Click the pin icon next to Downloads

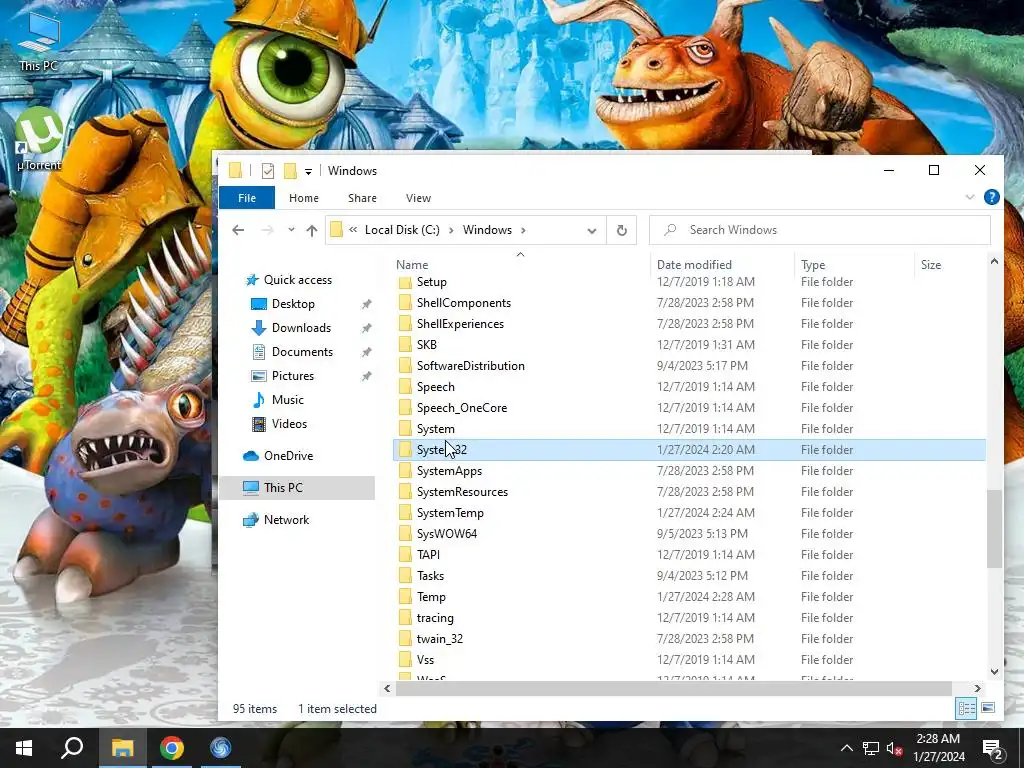click(366, 328)
